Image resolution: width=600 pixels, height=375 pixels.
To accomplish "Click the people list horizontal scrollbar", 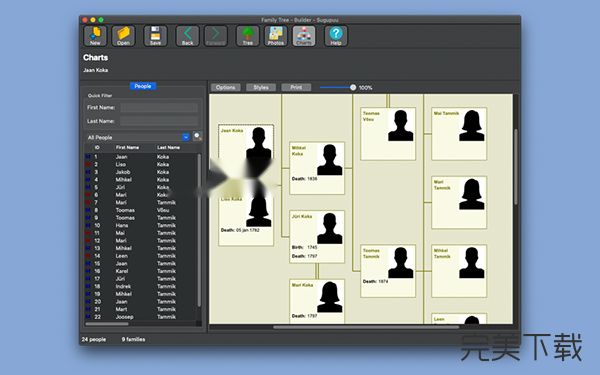I will [107, 324].
